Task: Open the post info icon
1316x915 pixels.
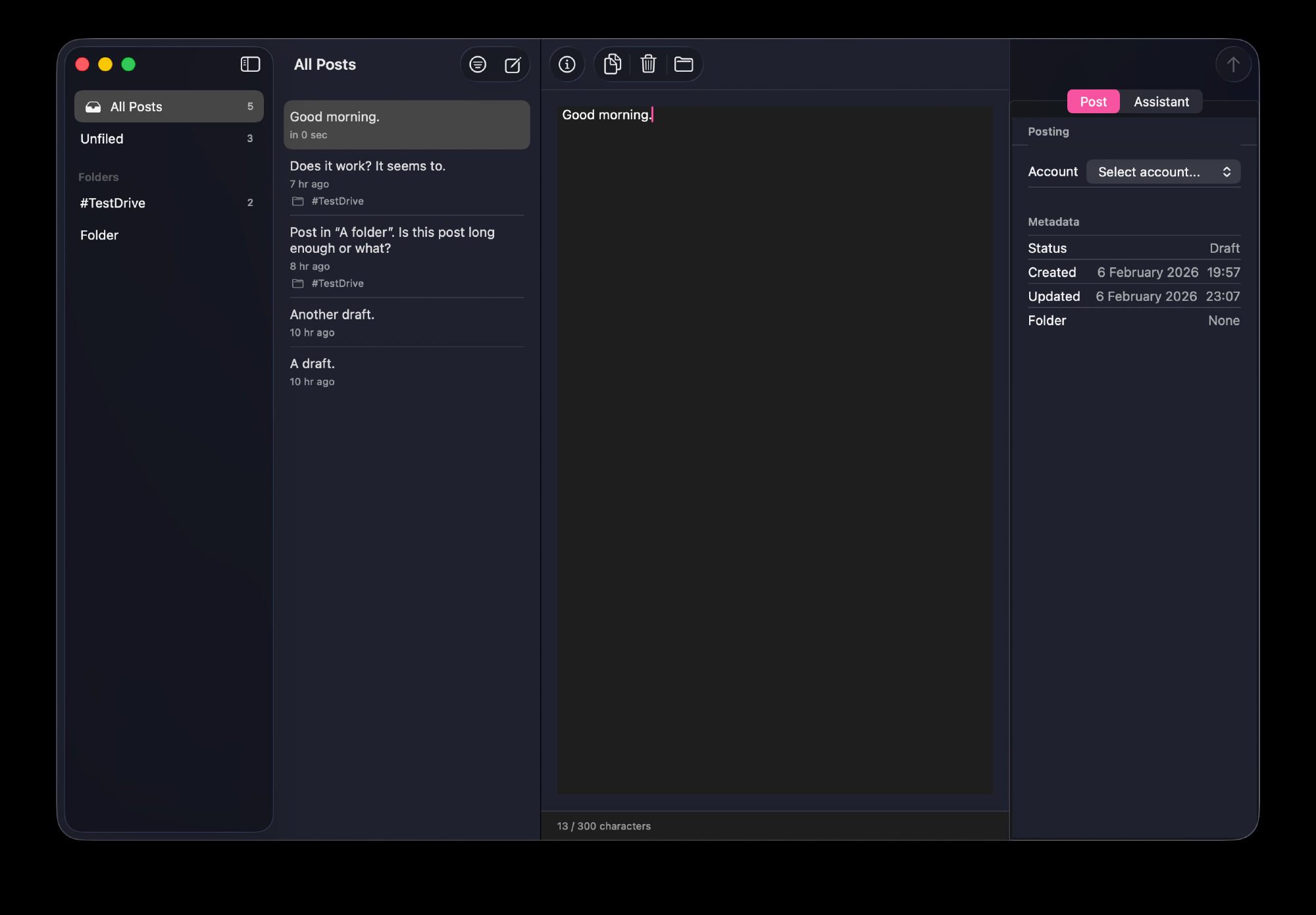Action: pyautogui.click(x=567, y=65)
